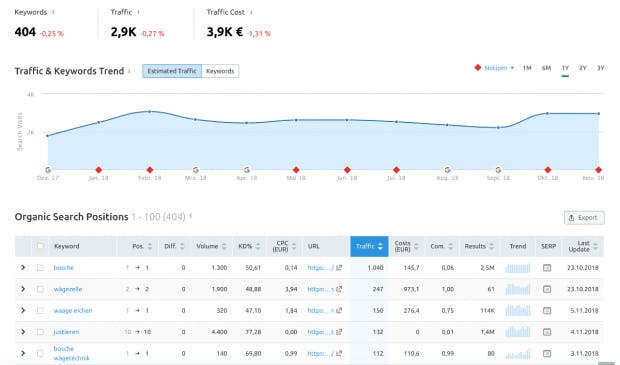The width and height of the screenshot is (620, 365).
Task: Sort table by the Diff. column arrows
Action: [182, 246]
